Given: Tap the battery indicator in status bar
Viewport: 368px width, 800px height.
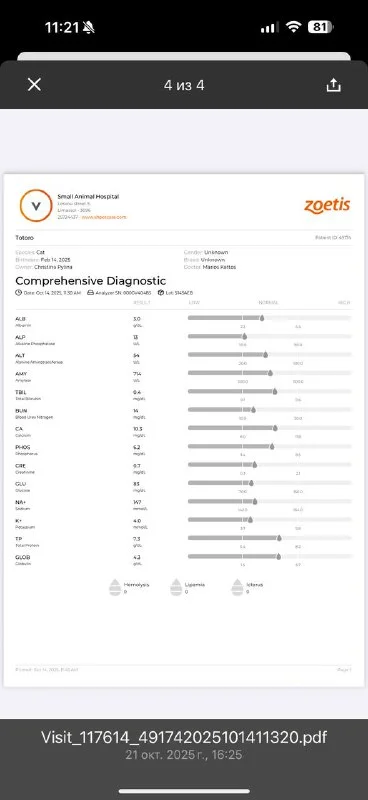Looking at the screenshot, I should [x=321, y=27].
